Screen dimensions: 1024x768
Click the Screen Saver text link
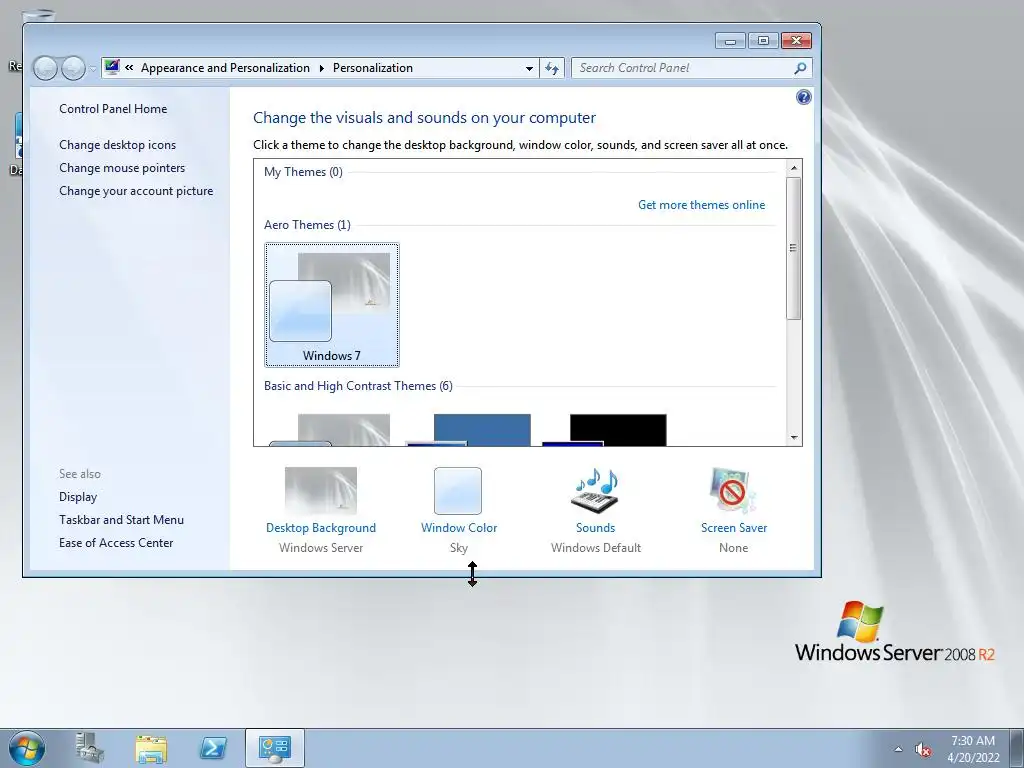pos(734,528)
